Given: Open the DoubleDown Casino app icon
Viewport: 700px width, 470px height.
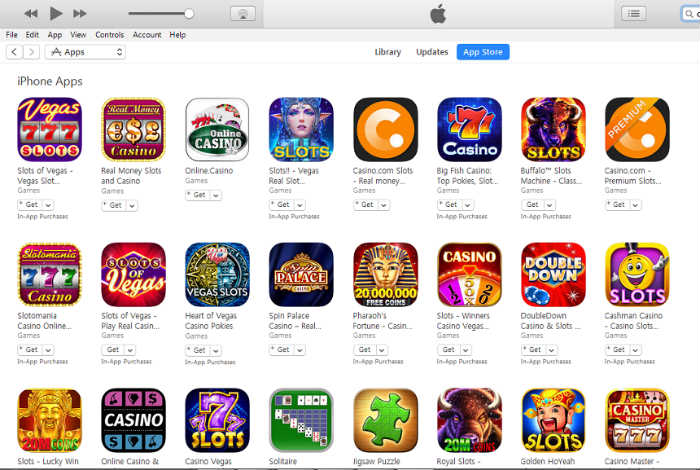Looking at the screenshot, I should tap(553, 275).
